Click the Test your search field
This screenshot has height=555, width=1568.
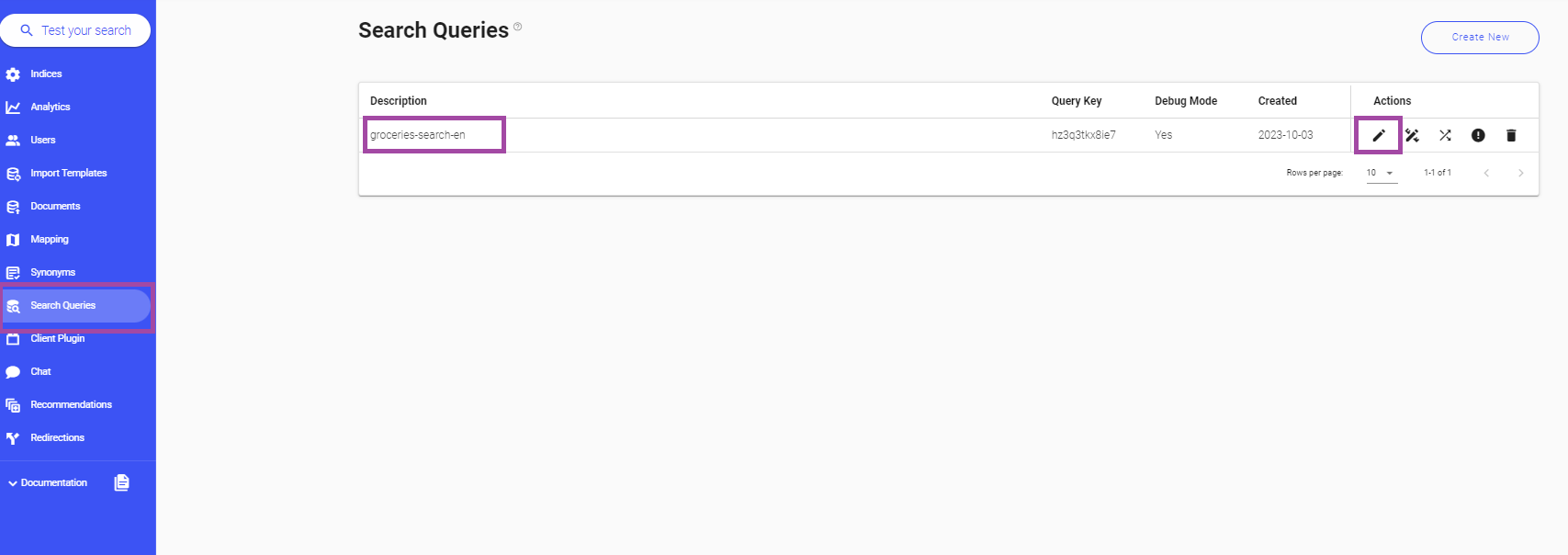pyautogui.click(x=78, y=29)
